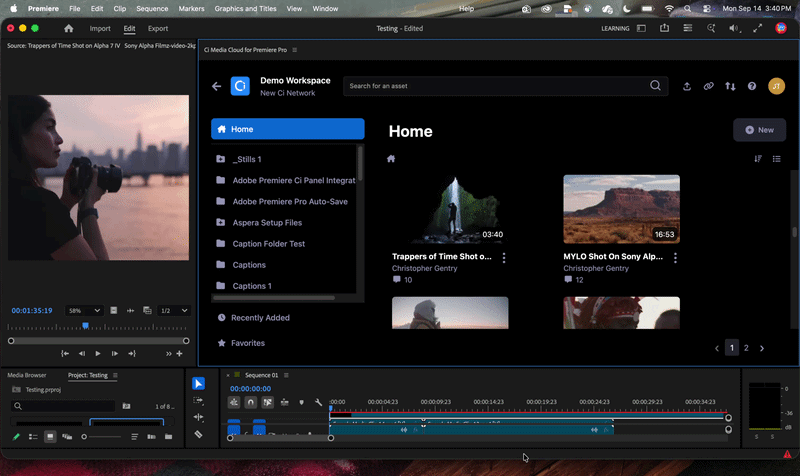This screenshot has height=476, width=800.
Task: Go back with the Ci back arrow
Action: [x=216, y=86]
